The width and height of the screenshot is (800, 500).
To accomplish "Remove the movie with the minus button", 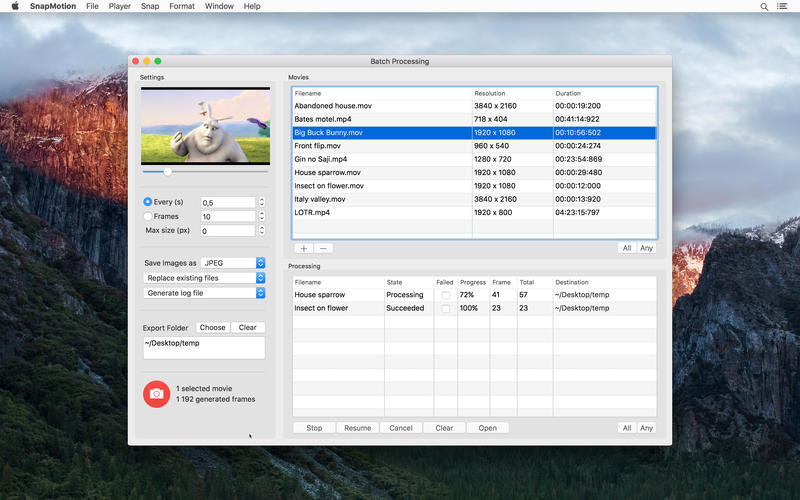I will 324,248.
